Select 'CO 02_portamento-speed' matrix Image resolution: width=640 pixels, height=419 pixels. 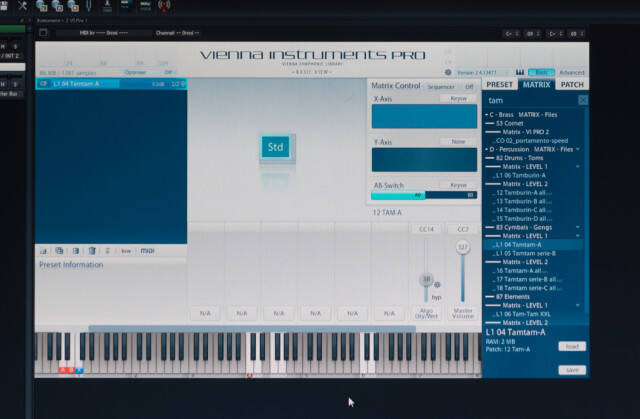[x=532, y=141]
